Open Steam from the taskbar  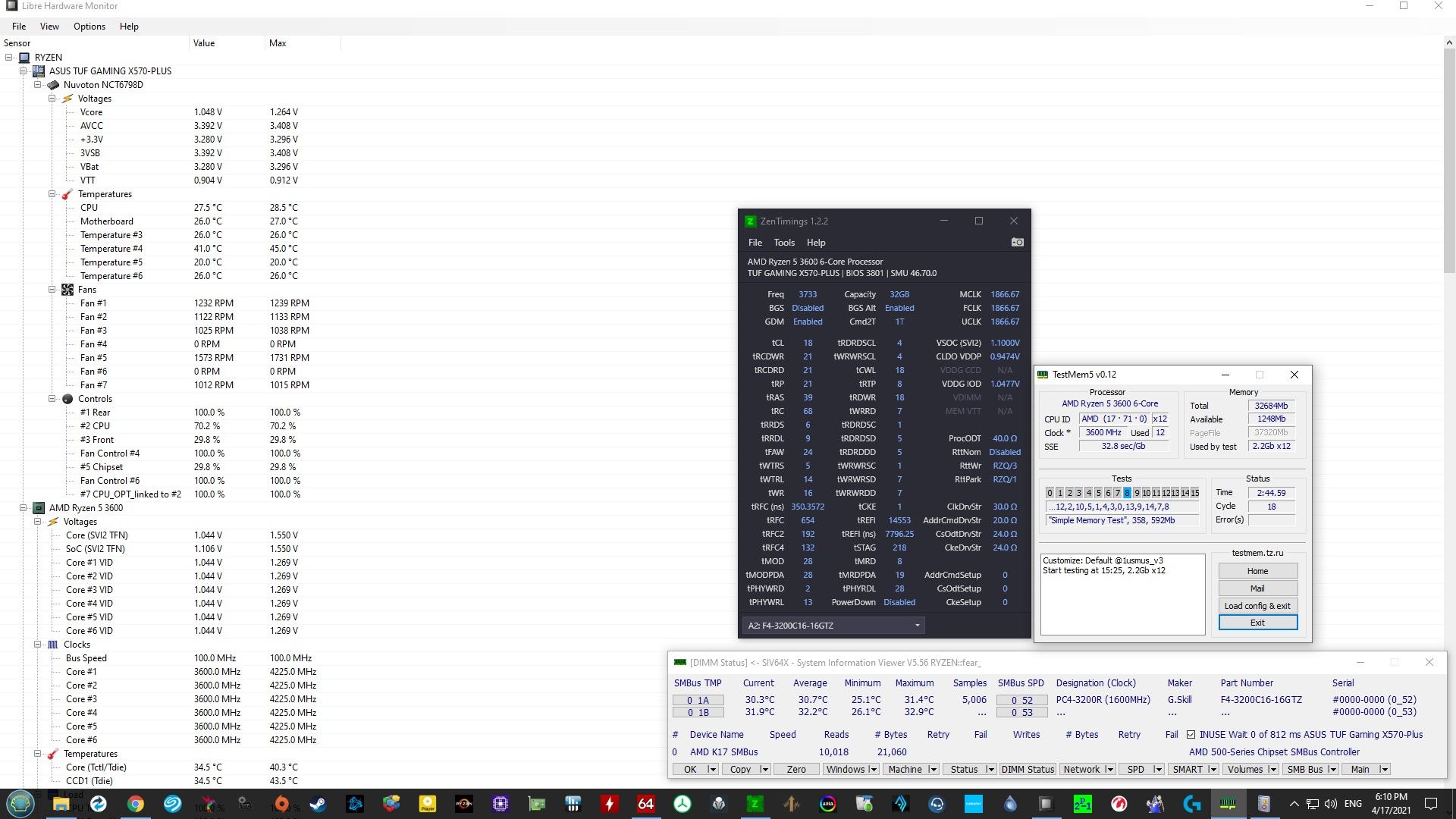point(318,804)
